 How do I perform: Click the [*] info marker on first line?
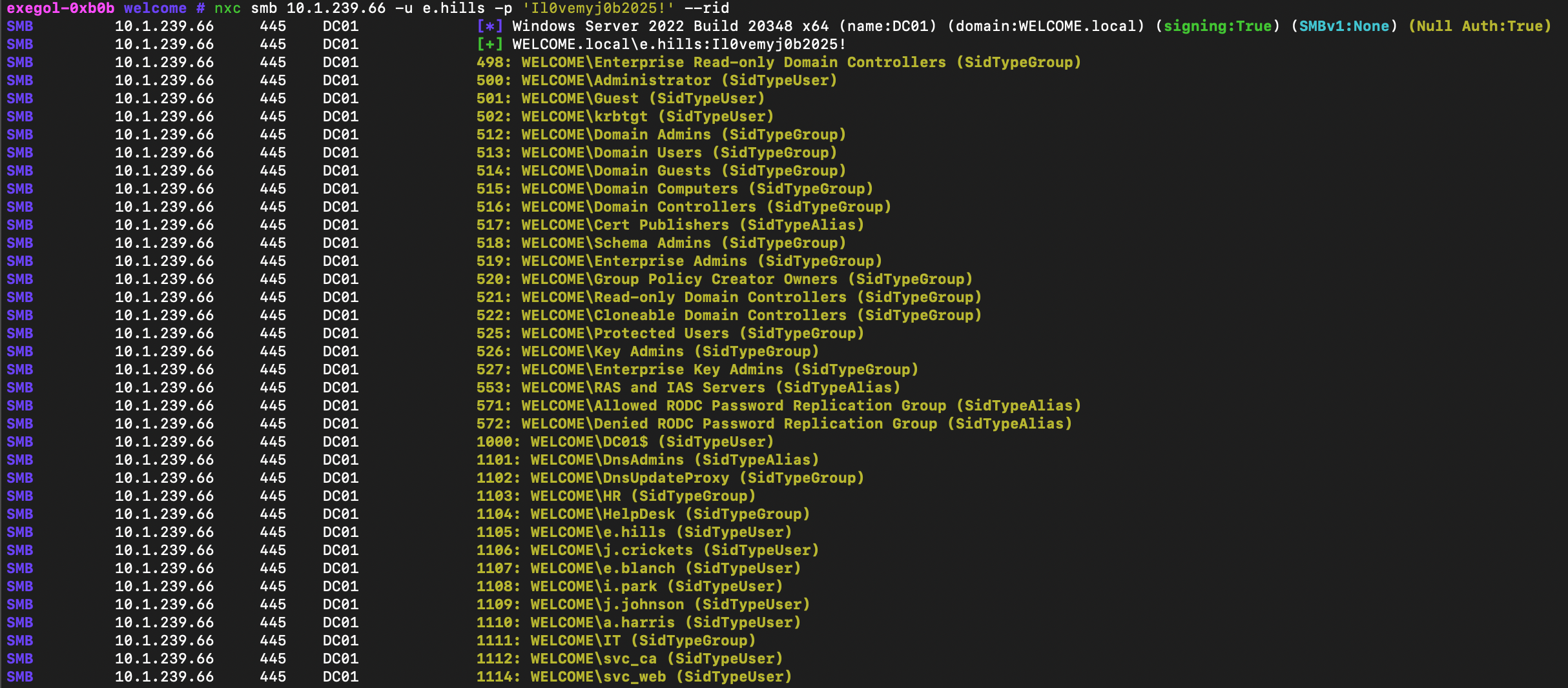(x=489, y=26)
